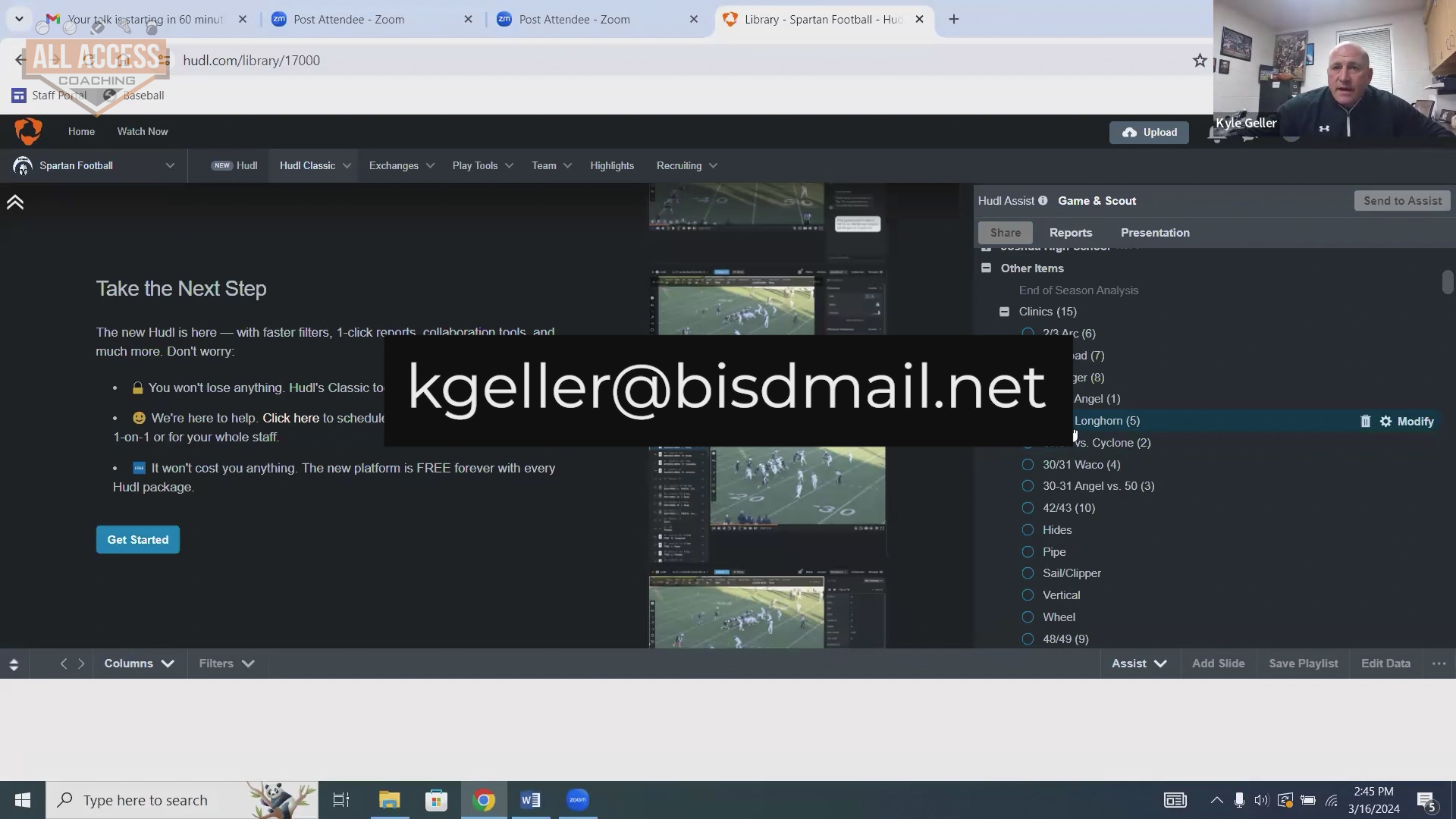
Task: Click the volume speaker tray icon
Action: click(1261, 800)
